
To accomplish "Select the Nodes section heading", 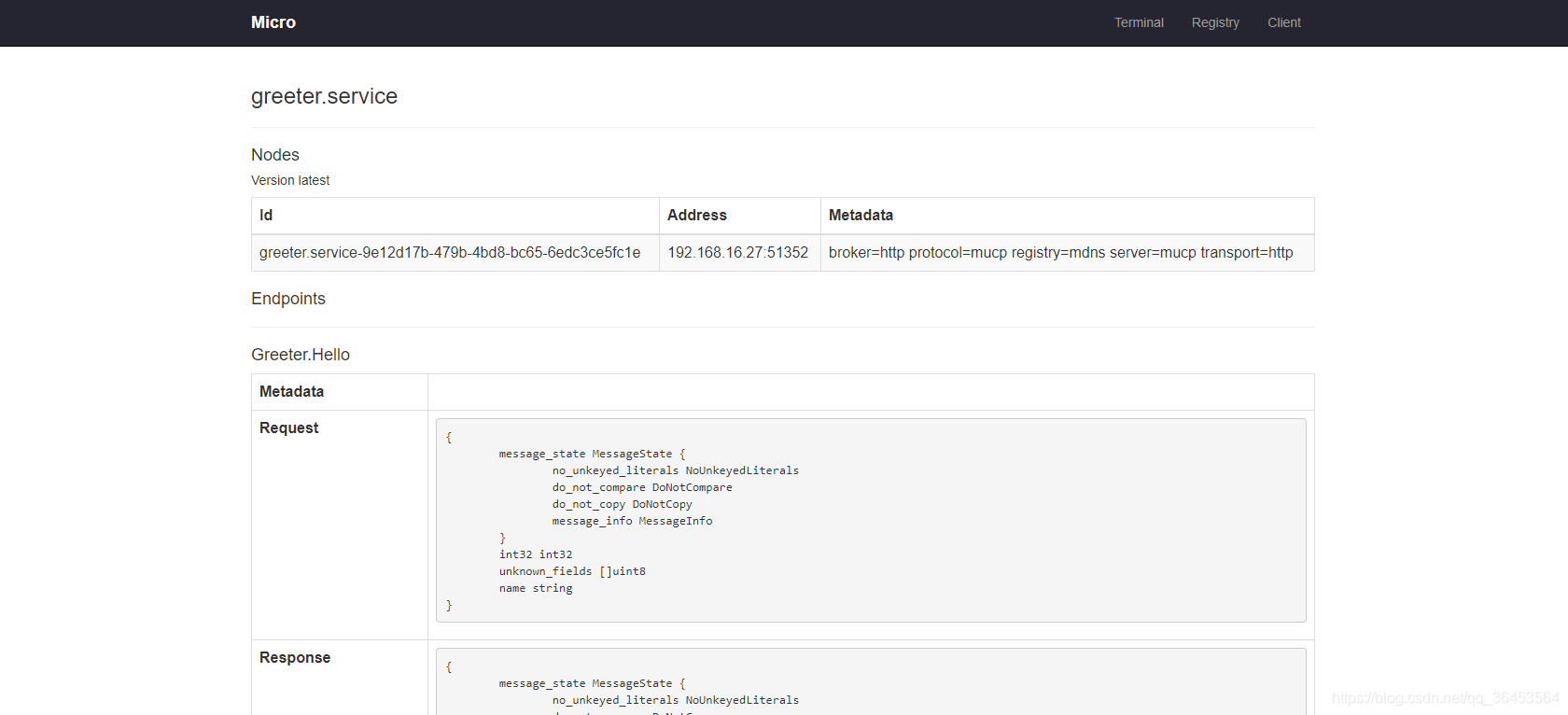I will coord(275,155).
